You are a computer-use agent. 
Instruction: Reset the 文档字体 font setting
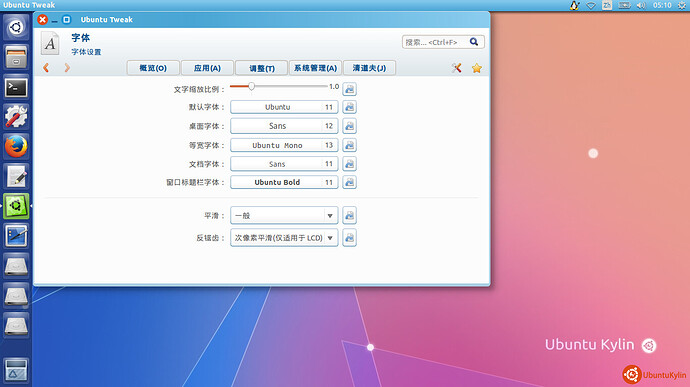pyautogui.click(x=349, y=164)
